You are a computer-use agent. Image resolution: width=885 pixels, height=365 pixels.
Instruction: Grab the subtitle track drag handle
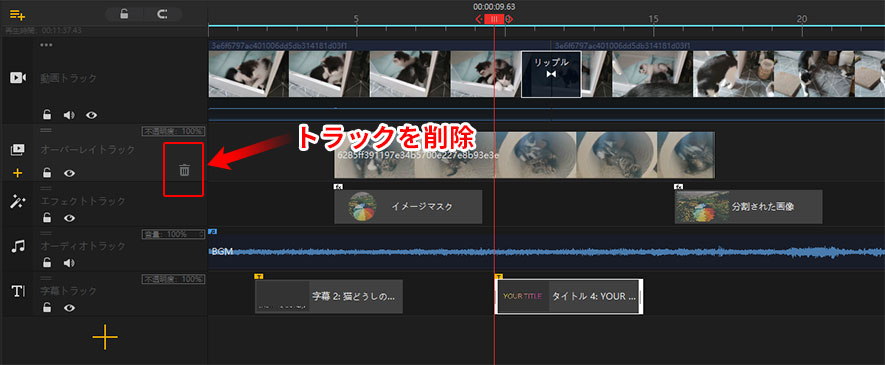pos(46,278)
